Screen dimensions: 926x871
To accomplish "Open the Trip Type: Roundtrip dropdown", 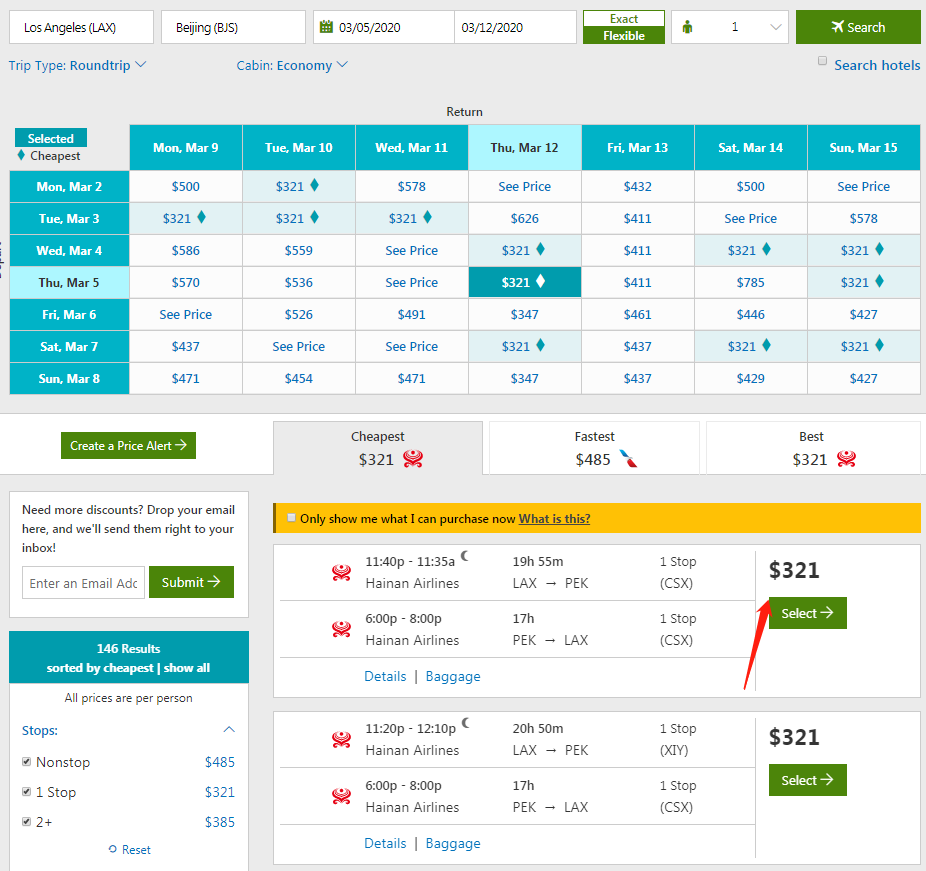I will 77,65.
